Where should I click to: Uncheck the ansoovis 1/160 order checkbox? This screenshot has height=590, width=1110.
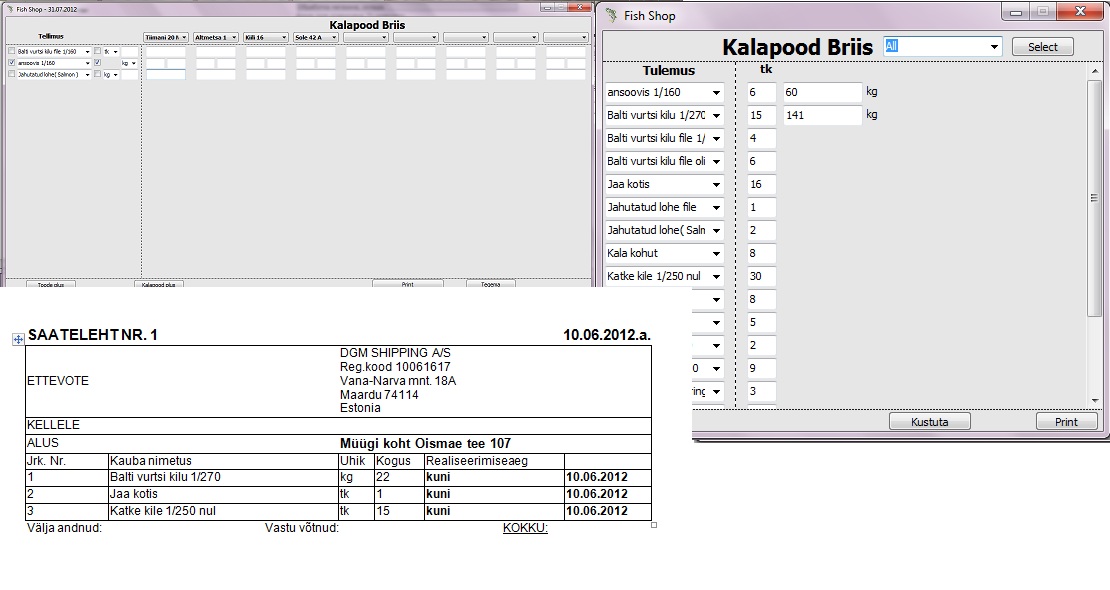coord(11,62)
